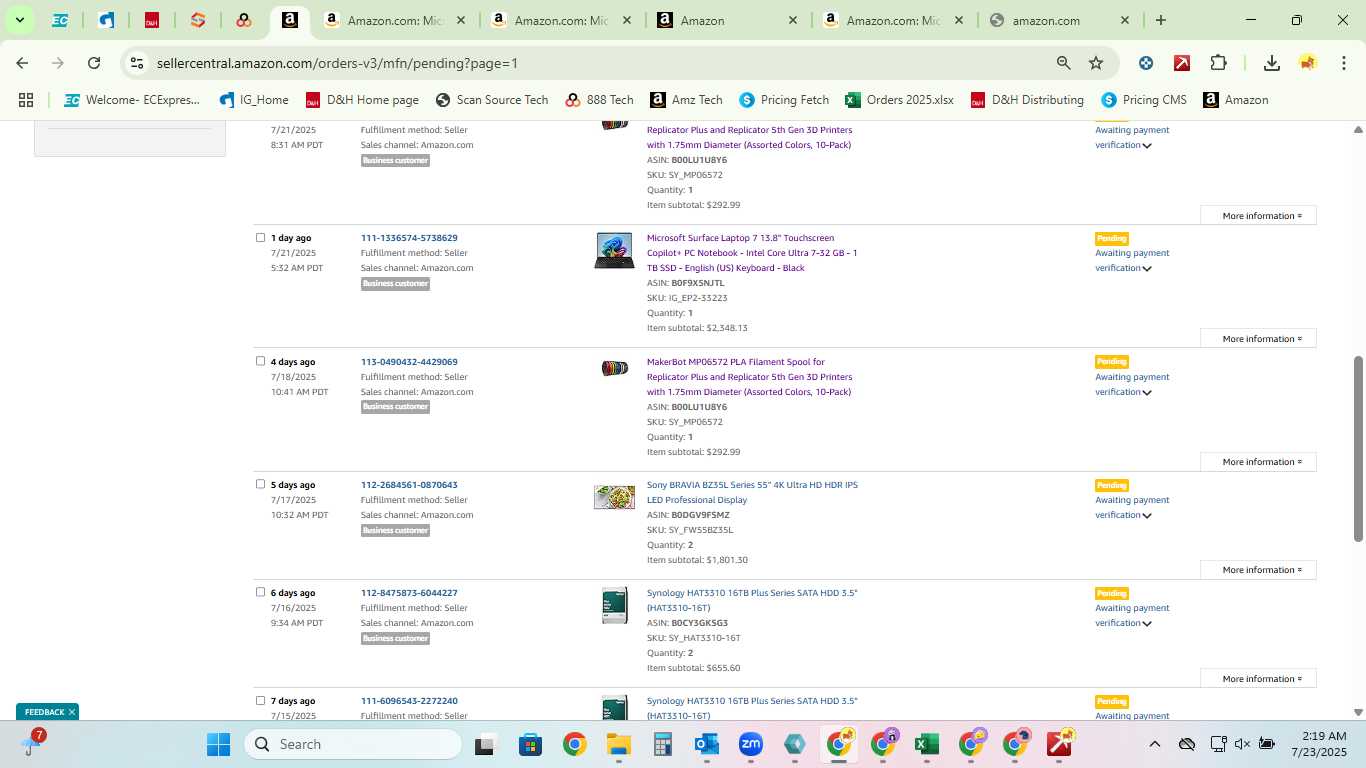Viewport: 1366px width, 768px height.
Task: Open Microsoft Surface Laptop 7 product link
Action: pyautogui.click(x=752, y=253)
